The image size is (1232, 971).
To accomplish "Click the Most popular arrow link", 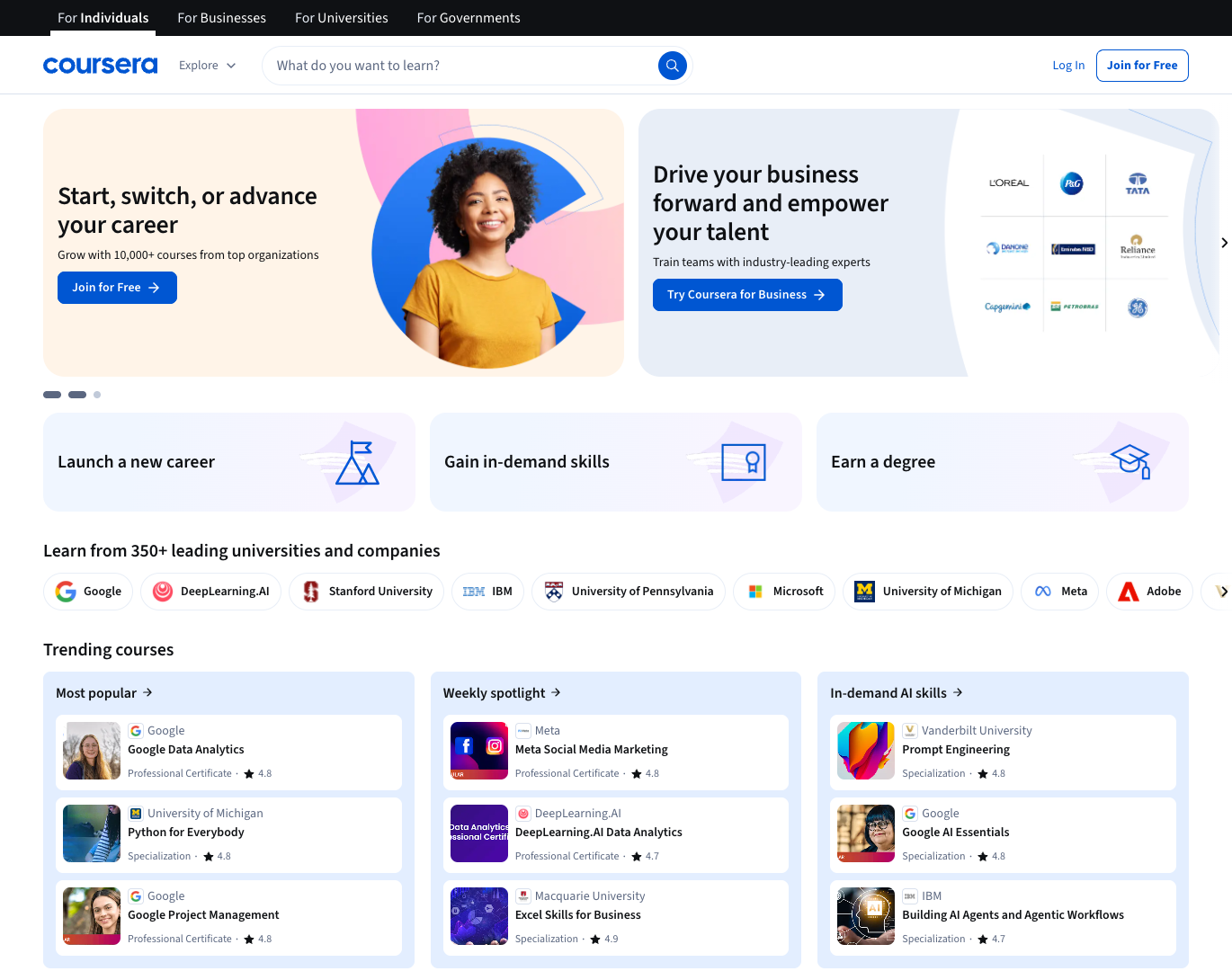I will [150, 692].
